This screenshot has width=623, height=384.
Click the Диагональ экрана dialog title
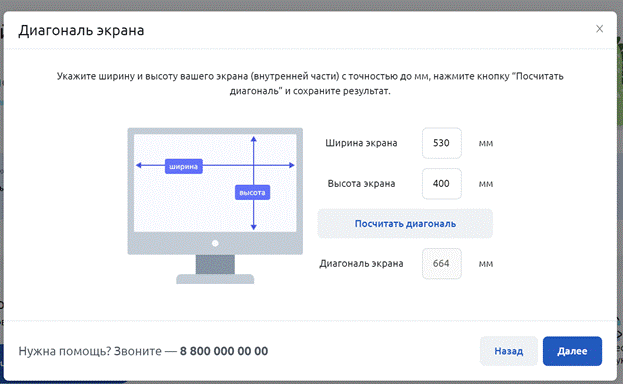pyautogui.click(x=81, y=30)
